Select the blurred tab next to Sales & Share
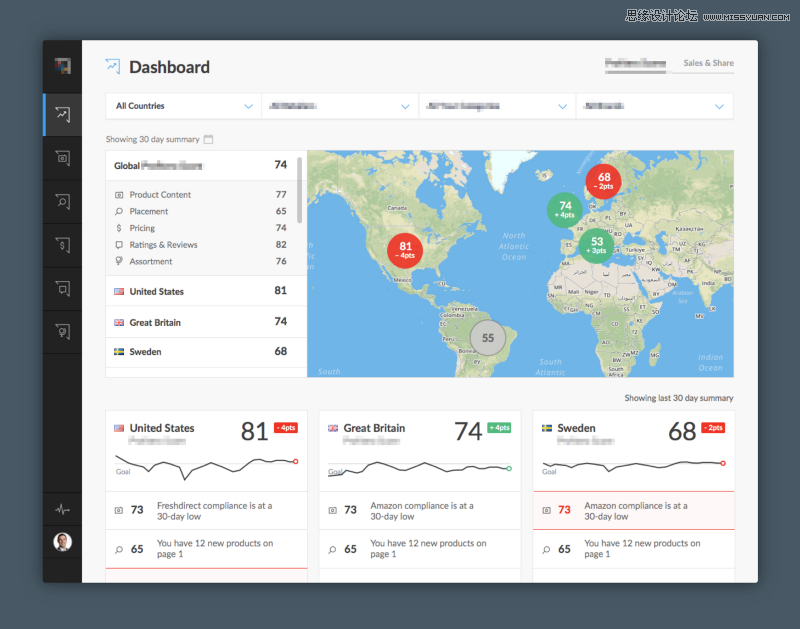The image size is (800, 629). 635,64
